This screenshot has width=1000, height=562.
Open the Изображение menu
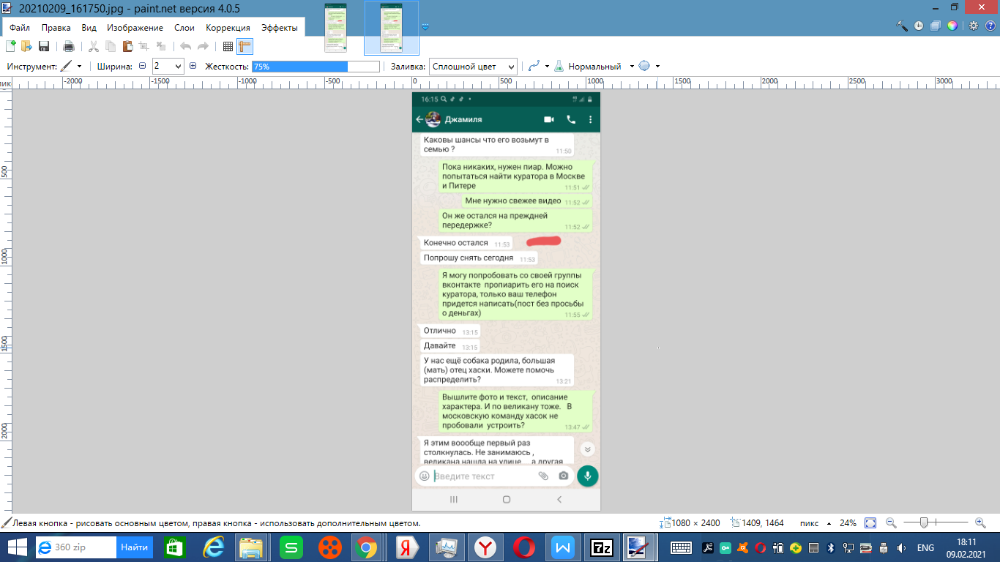coord(135,27)
